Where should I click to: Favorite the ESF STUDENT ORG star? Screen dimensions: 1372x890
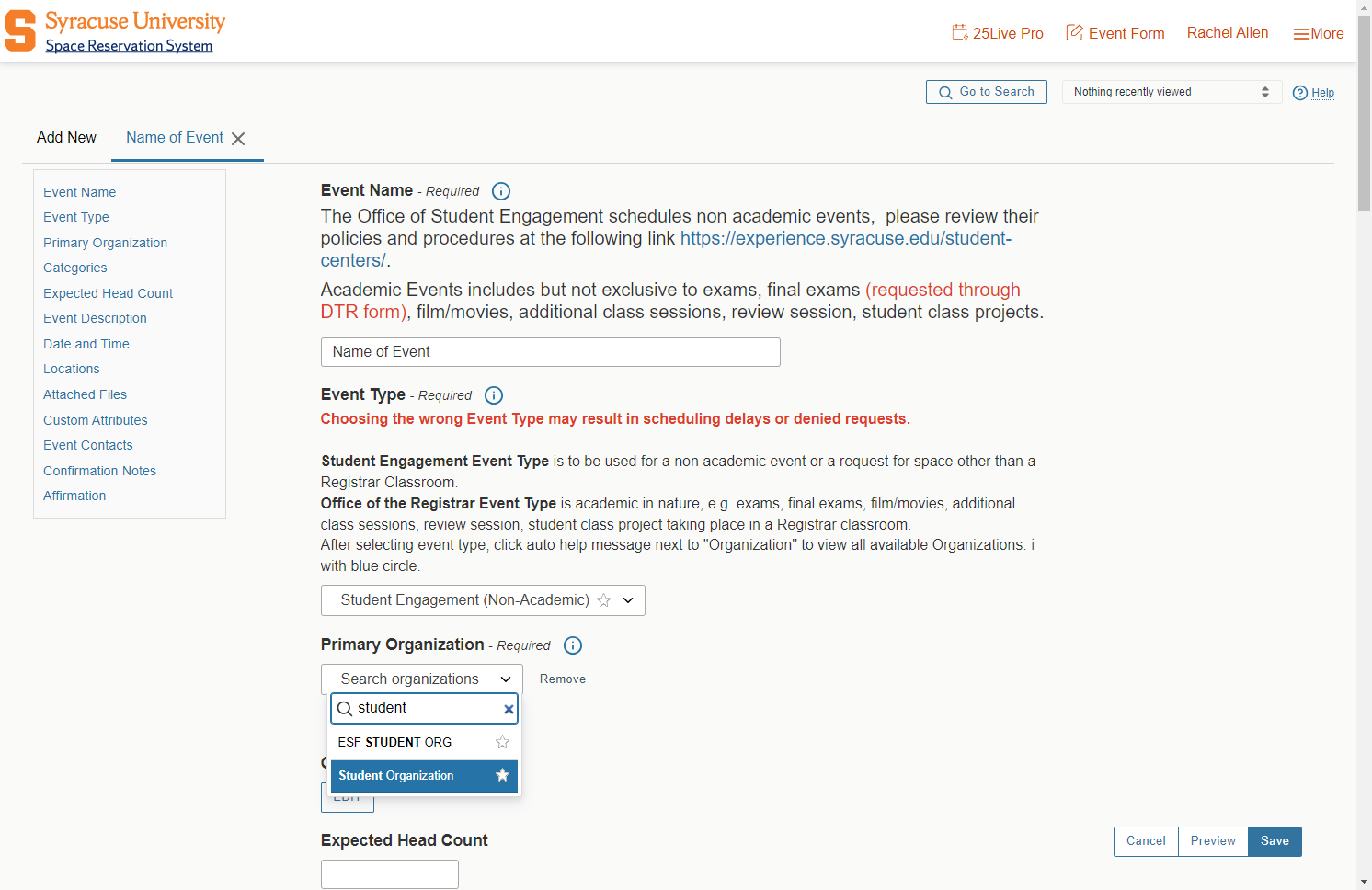502,742
